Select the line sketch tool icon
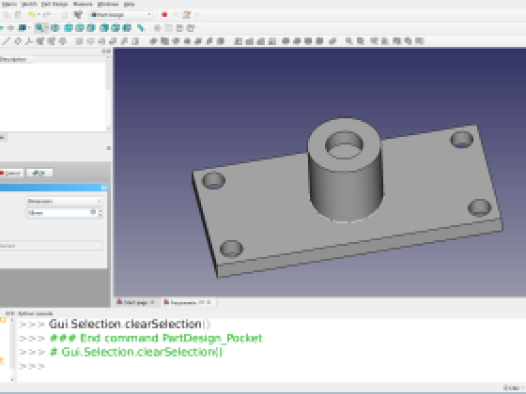 6,41
